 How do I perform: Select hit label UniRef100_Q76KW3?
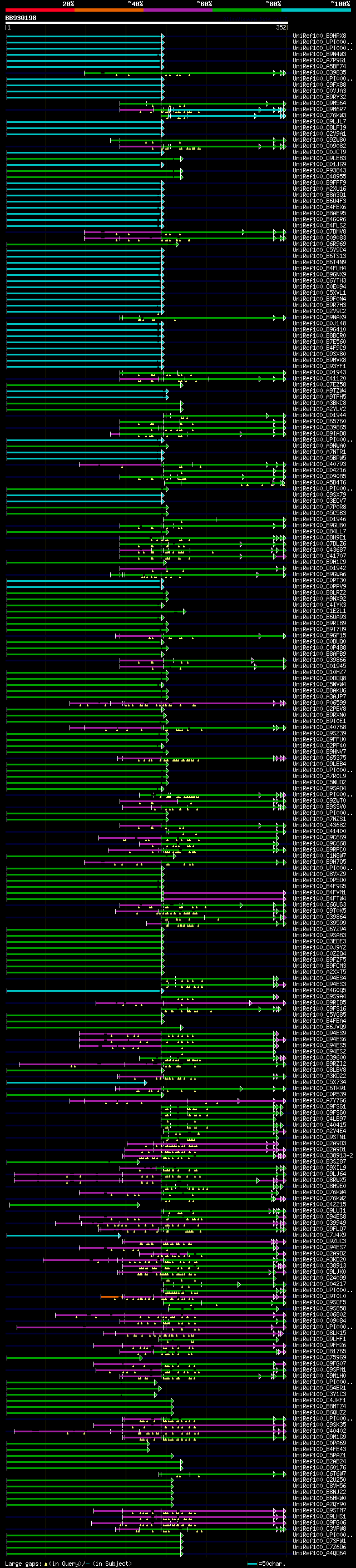pos(319,116)
